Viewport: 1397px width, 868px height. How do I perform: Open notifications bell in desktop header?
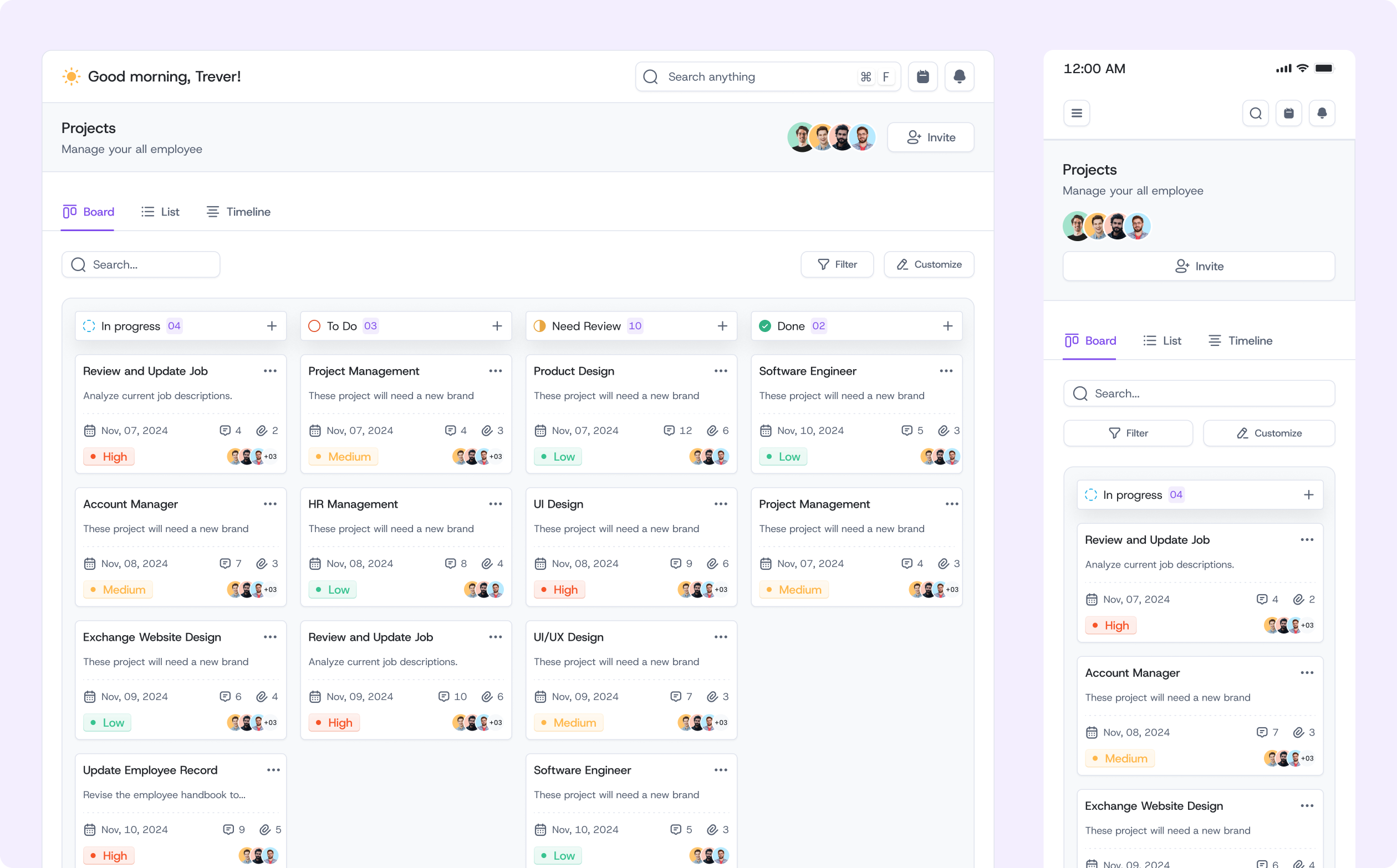[959, 76]
